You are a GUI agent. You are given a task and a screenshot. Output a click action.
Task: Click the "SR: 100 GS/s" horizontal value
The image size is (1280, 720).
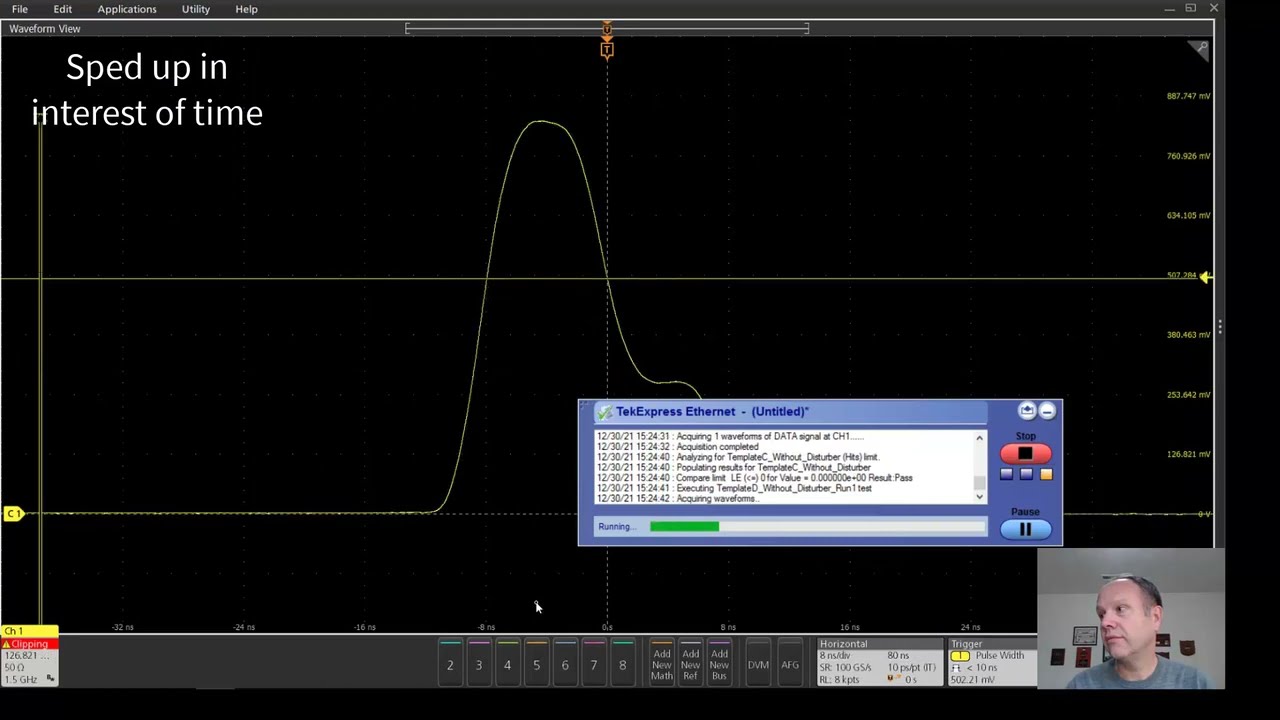[x=846, y=668]
